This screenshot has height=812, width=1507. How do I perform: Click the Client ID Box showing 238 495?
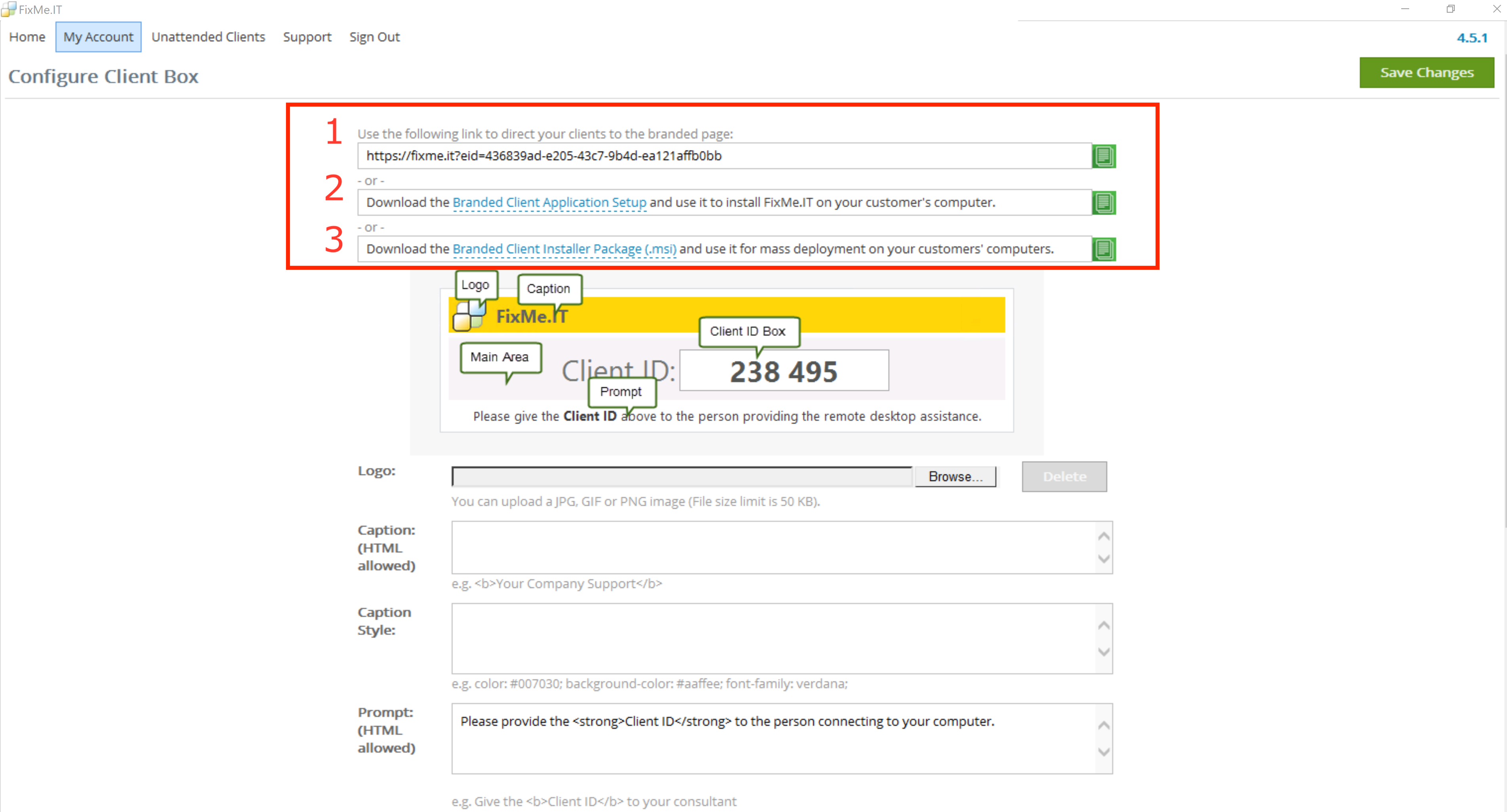click(x=784, y=370)
